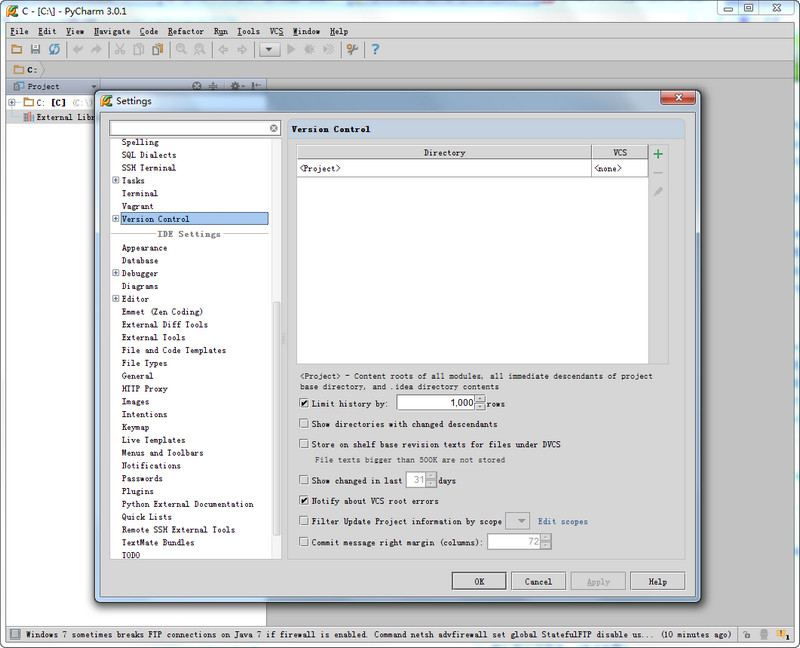This screenshot has height=648, width=800.
Task: Click the Copy icon in toolbar
Action: [138, 49]
